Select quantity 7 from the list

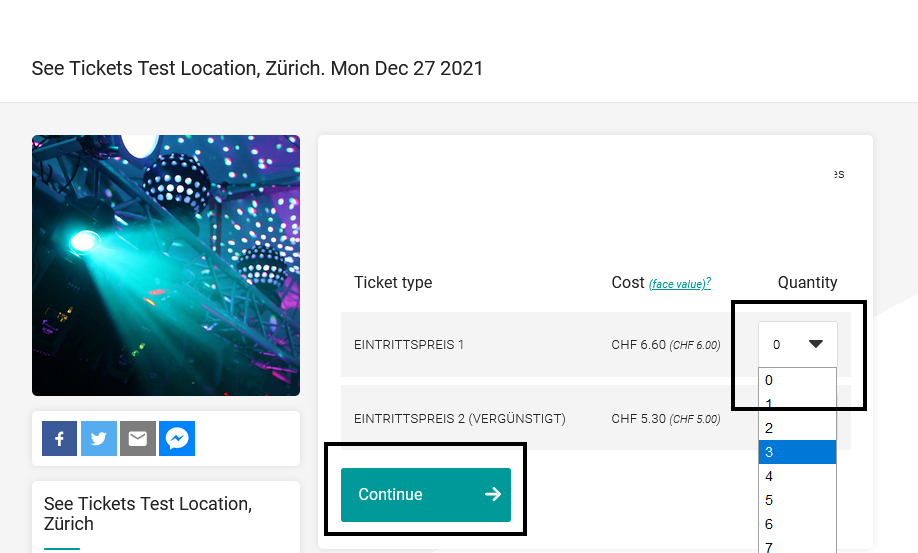[x=797, y=547]
